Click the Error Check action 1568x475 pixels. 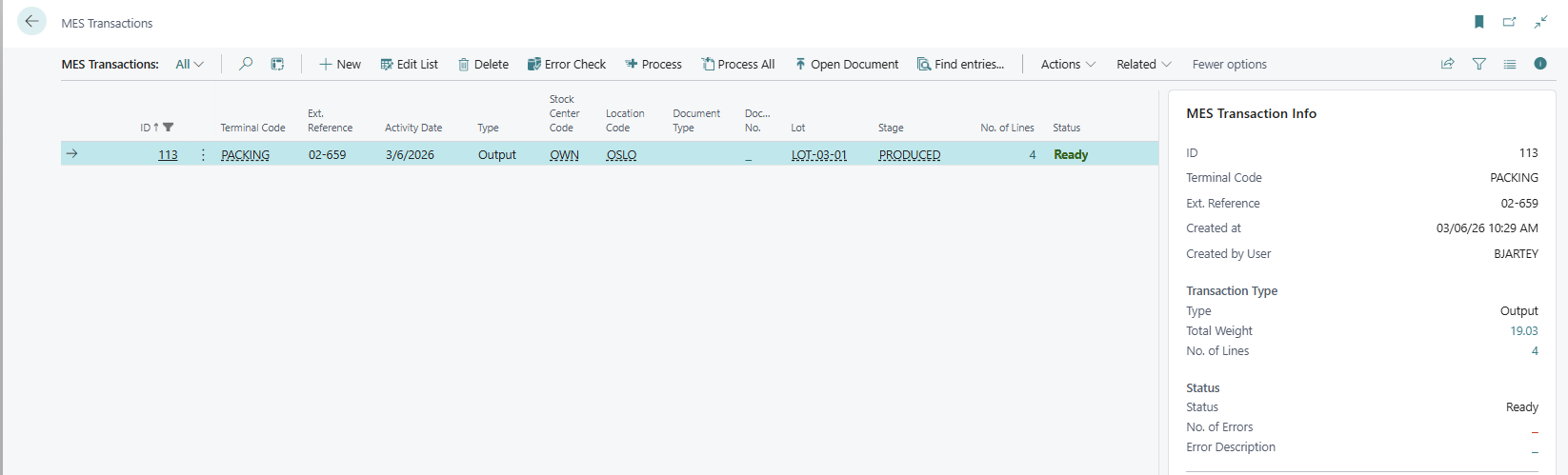tap(567, 64)
